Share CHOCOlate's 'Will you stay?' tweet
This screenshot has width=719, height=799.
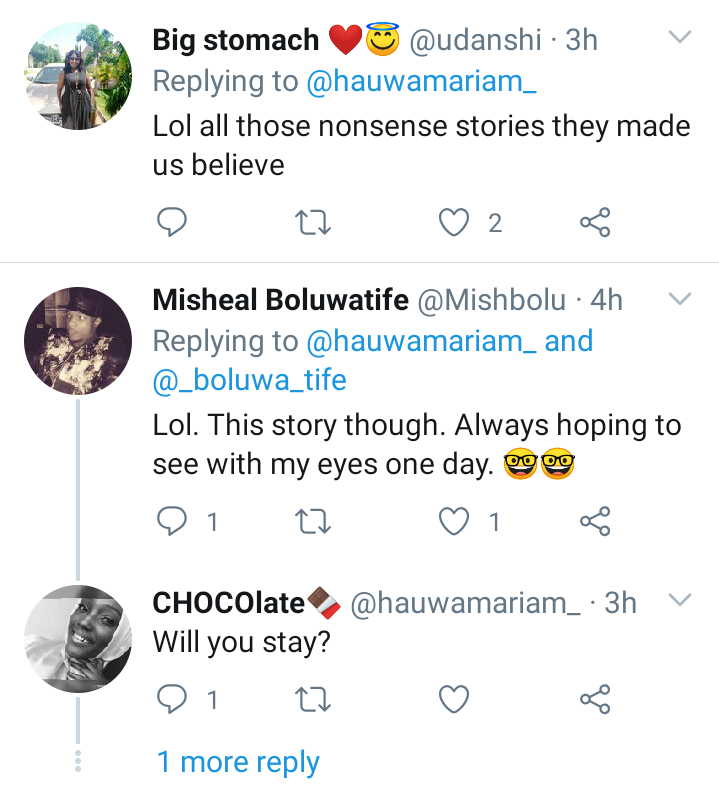[x=595, y=699]
